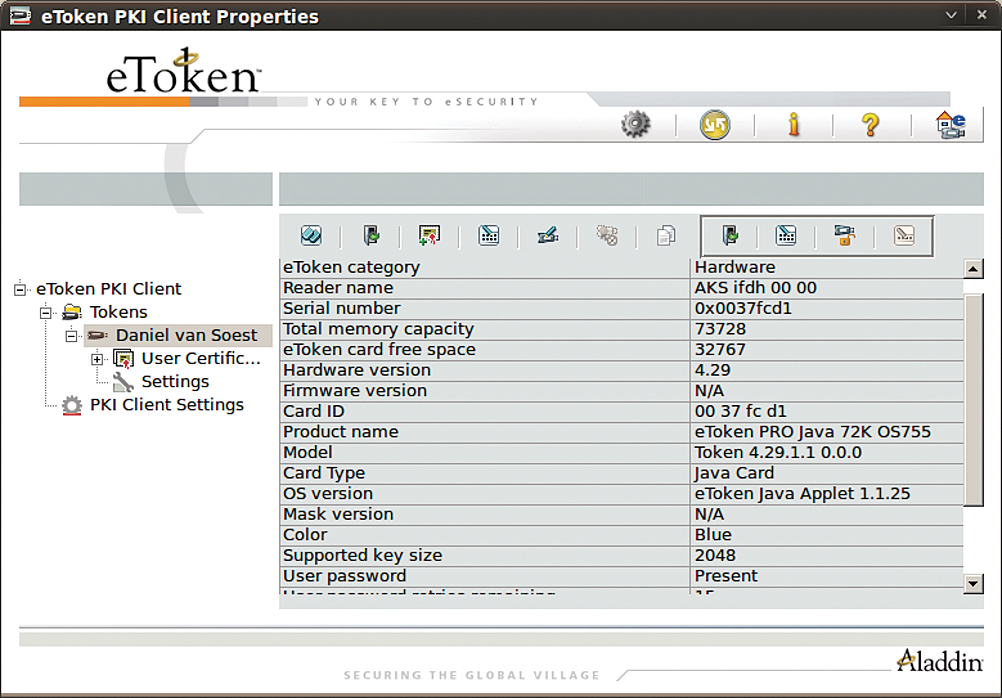The height and width of the screenshot is (698, 1002).
Task: Click the 'Total memory capacity' label
Action: click(x=378, y=329)
